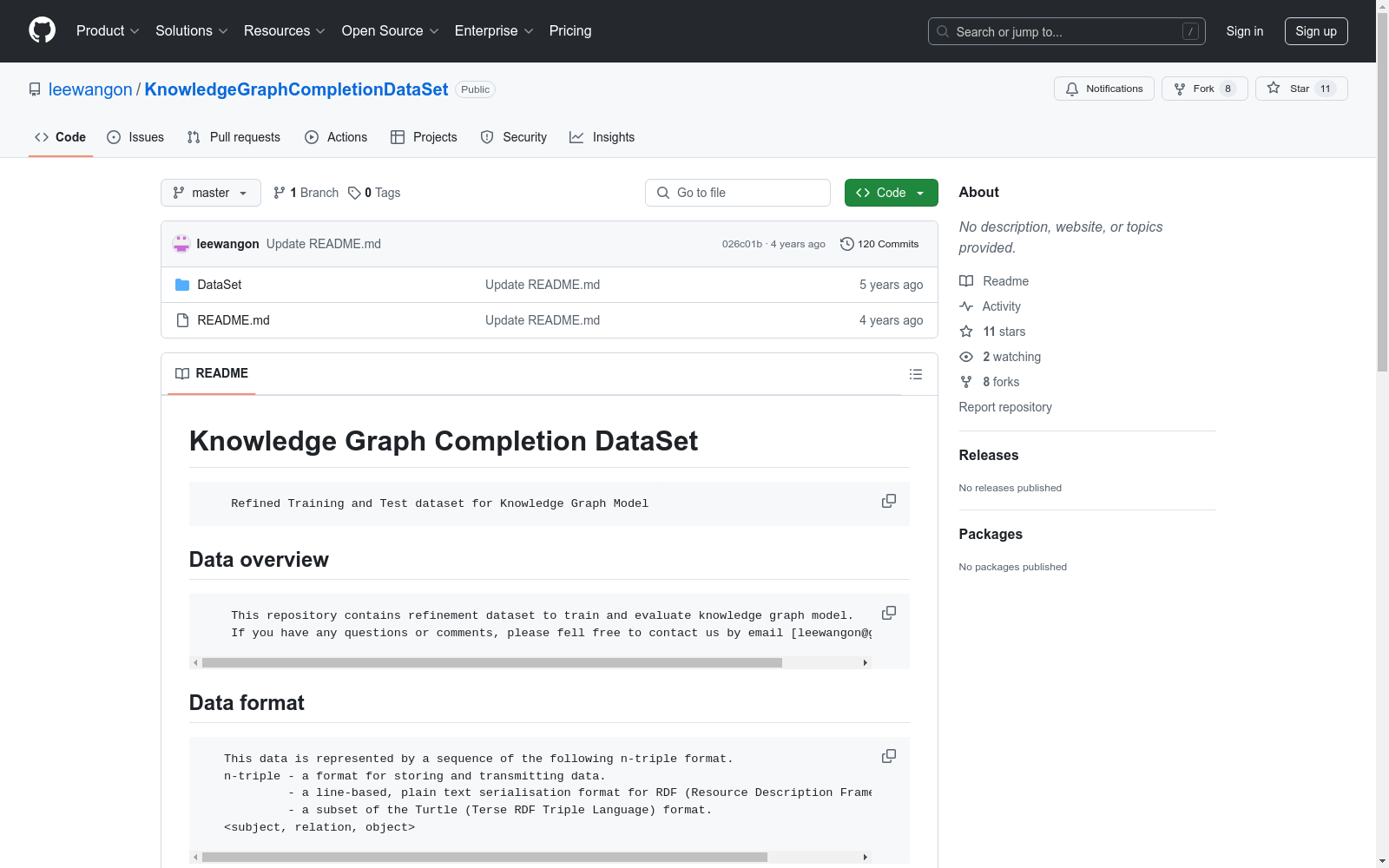Click the repository book icon beside leewangon
This screenshot has height=868, width=1389.
click(x=35, y=89)
